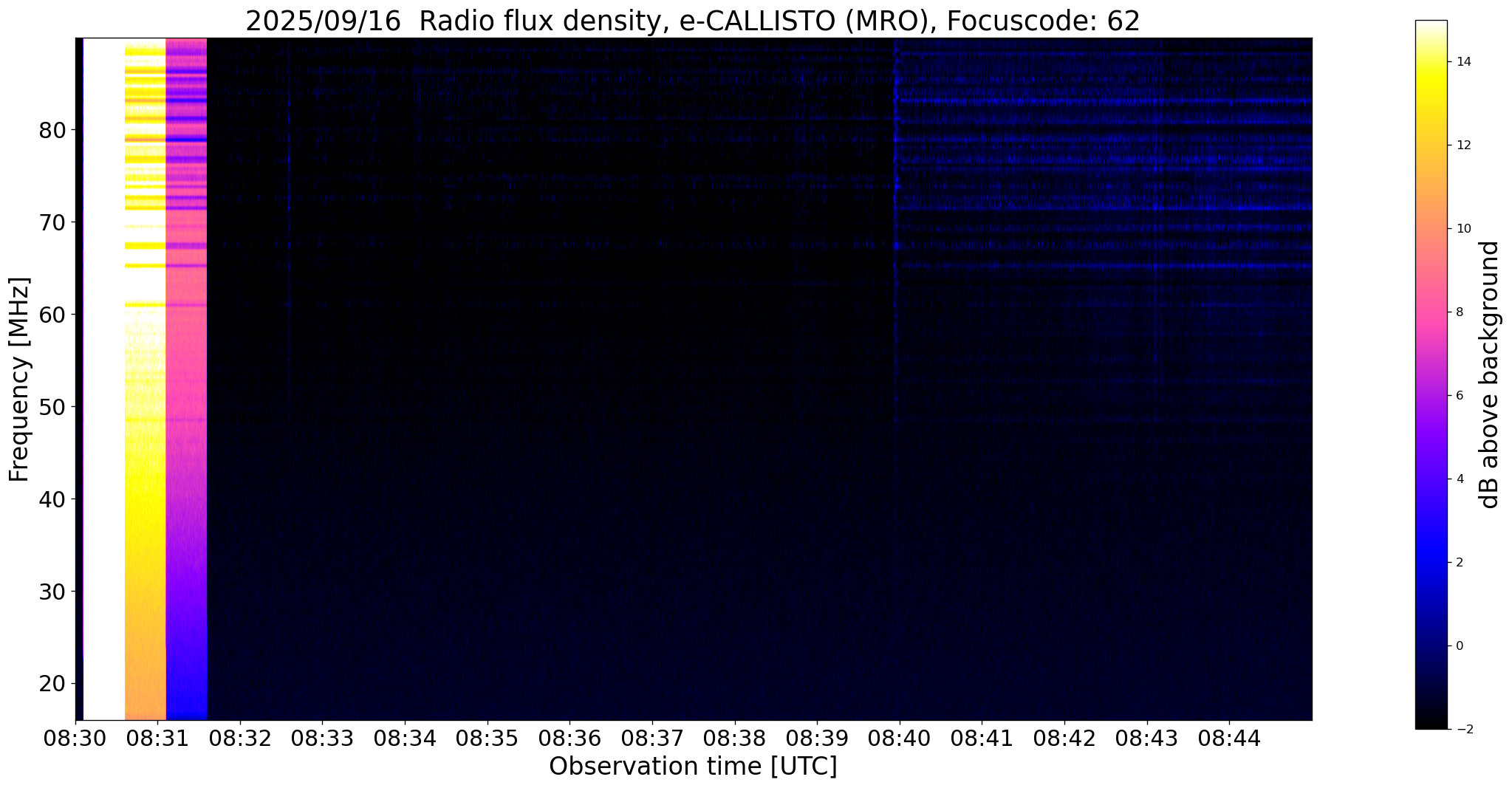Click the yellow region of the colorbar
The height and width of the screenshot is (788, 1512).
(x=1431, y=81)
